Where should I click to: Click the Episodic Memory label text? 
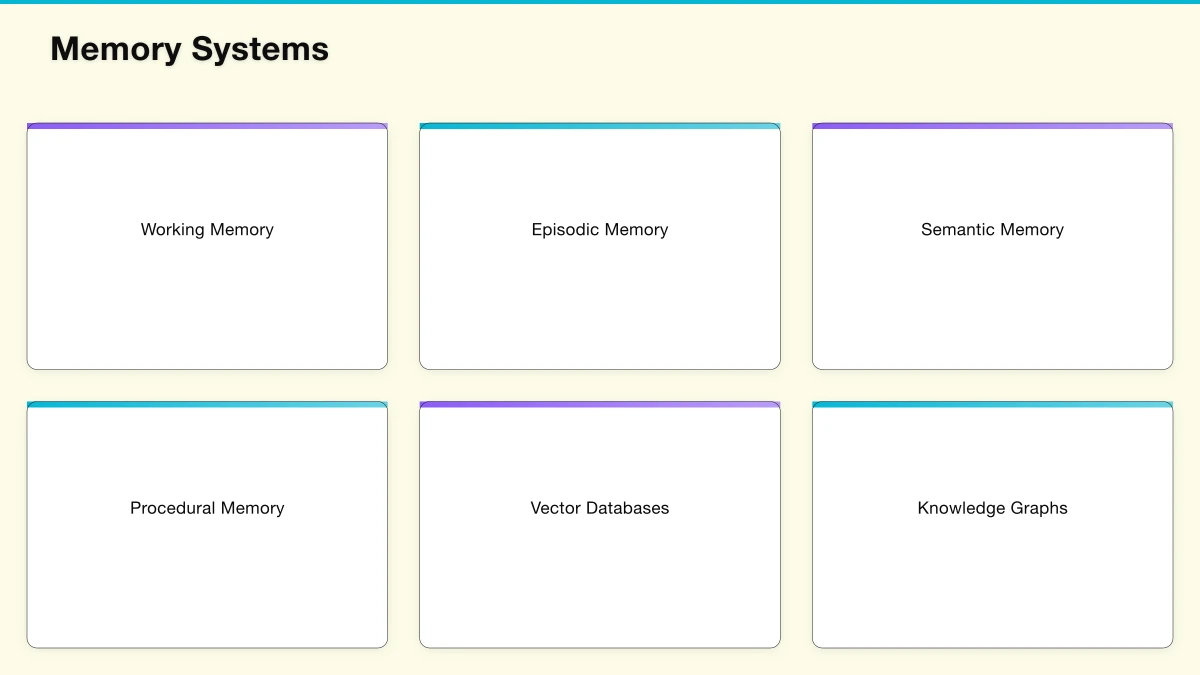[600, 230]
